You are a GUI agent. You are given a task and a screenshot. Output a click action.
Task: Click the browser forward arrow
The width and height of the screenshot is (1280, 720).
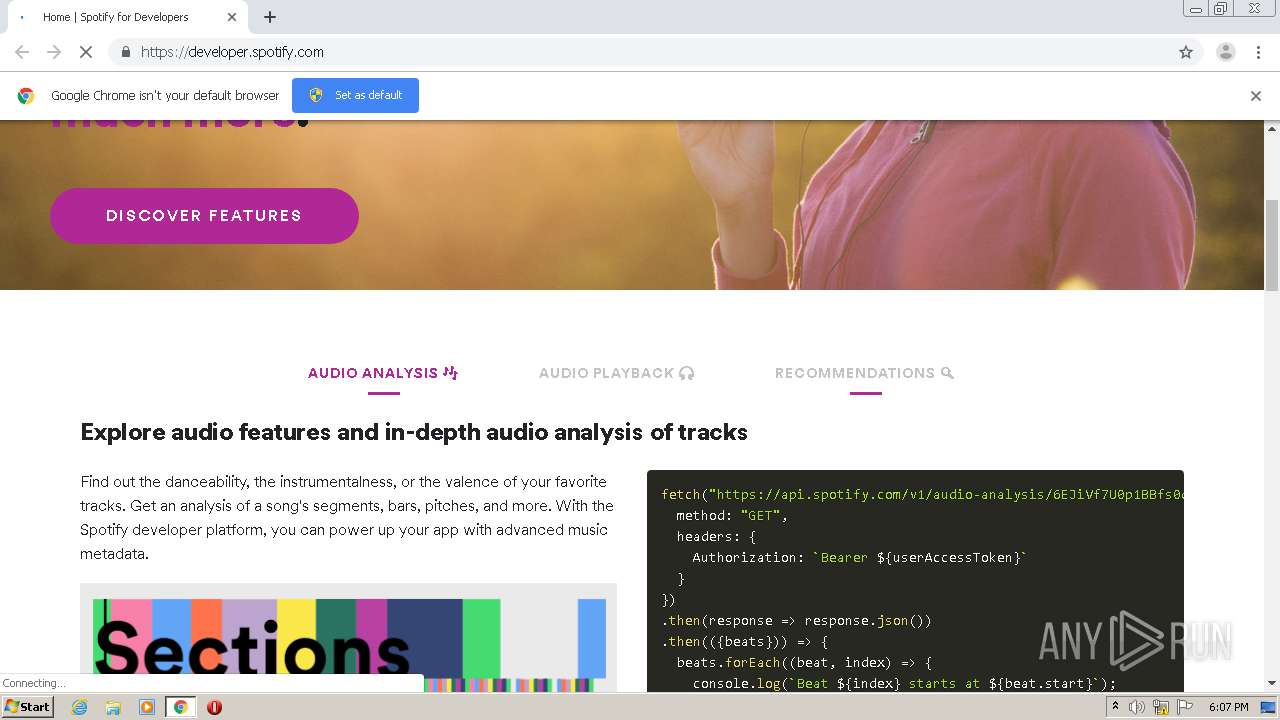[54, 52]
